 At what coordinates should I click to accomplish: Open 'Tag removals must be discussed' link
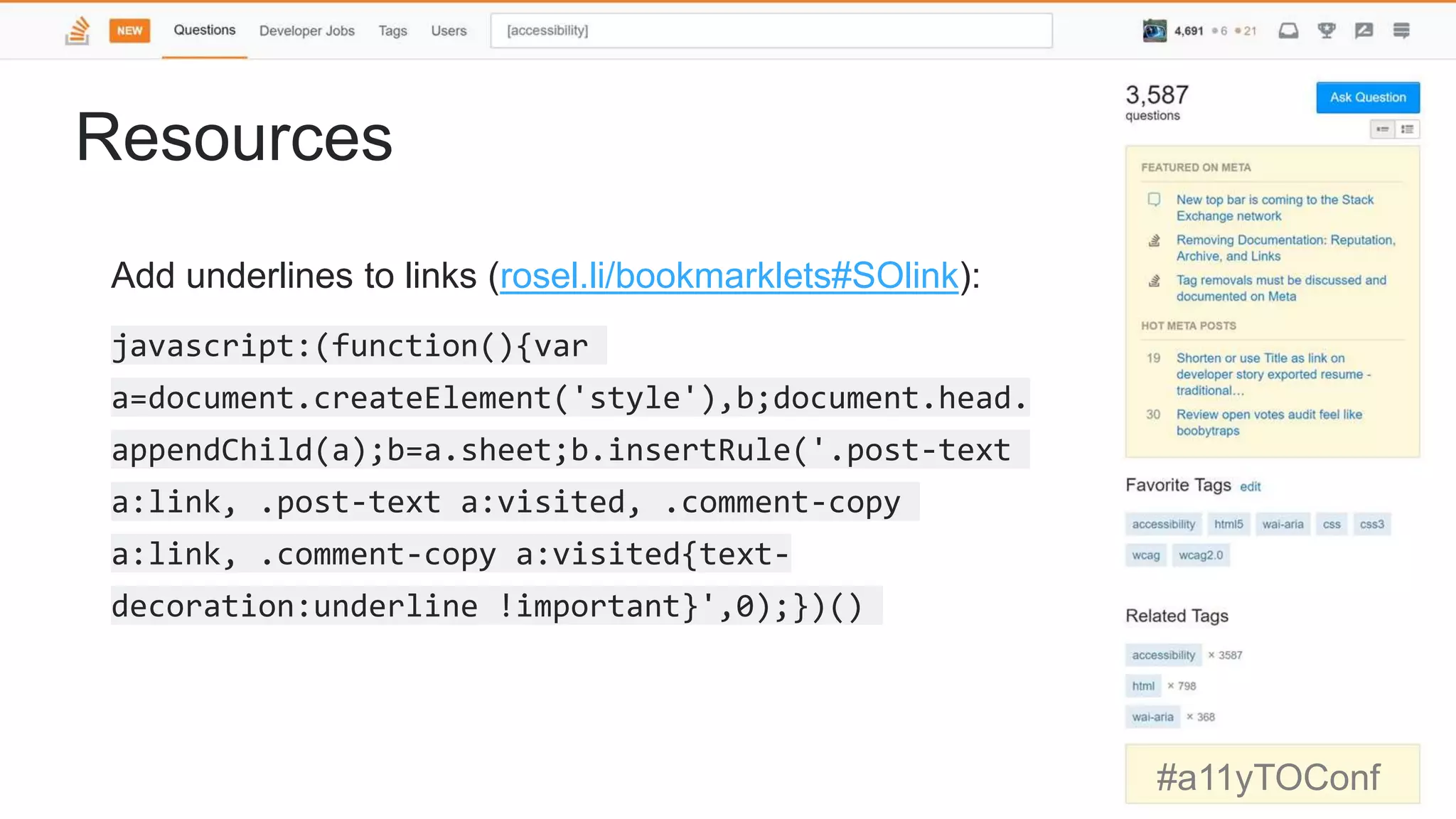click(x=1281, y=289)
